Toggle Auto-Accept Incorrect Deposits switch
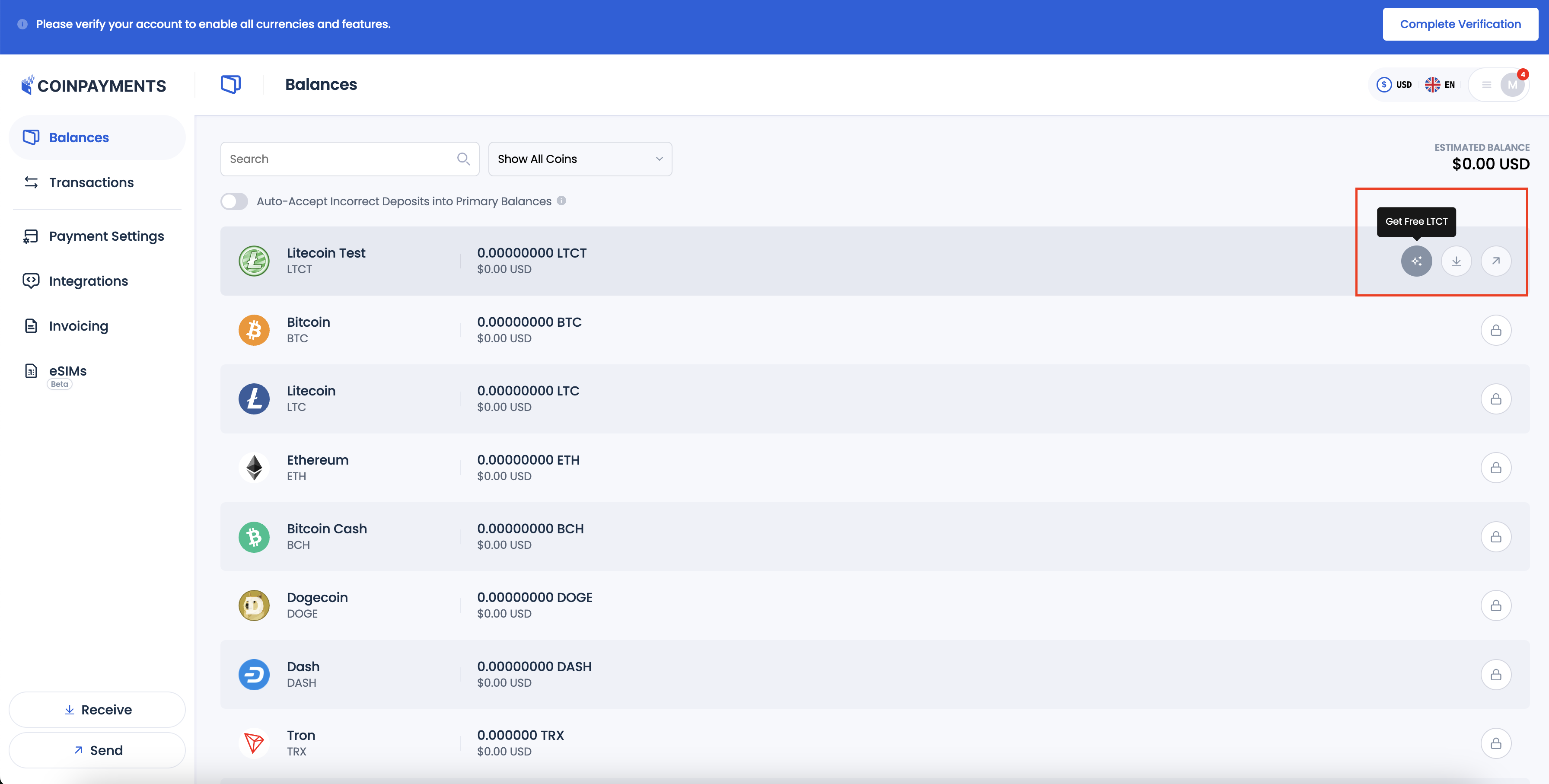 tap(235, 201)
